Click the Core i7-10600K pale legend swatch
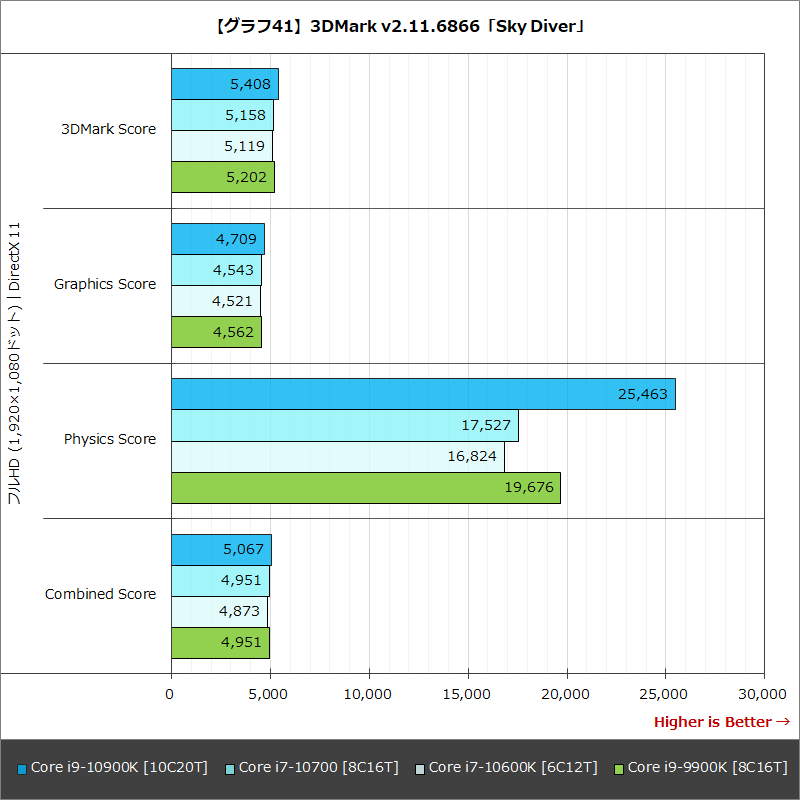This screenshot has width=800, height=800. pos(420,769)
